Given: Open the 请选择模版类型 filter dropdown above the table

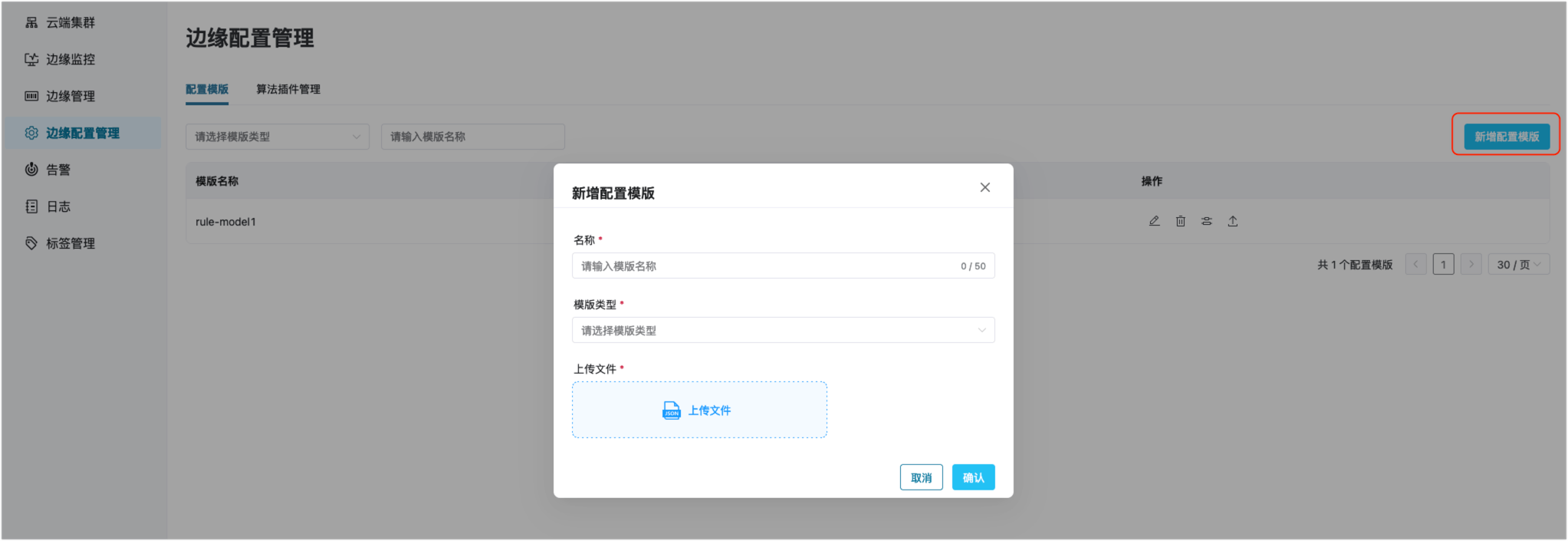Looking at the screenshot, I should click(277, 137).
